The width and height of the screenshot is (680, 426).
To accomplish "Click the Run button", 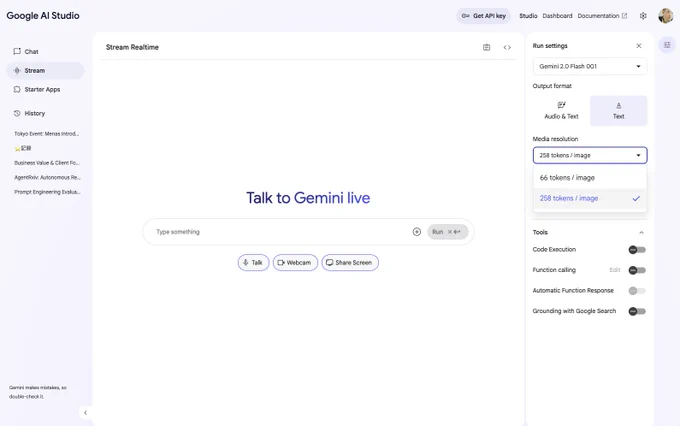I will (x=448, y=232).
